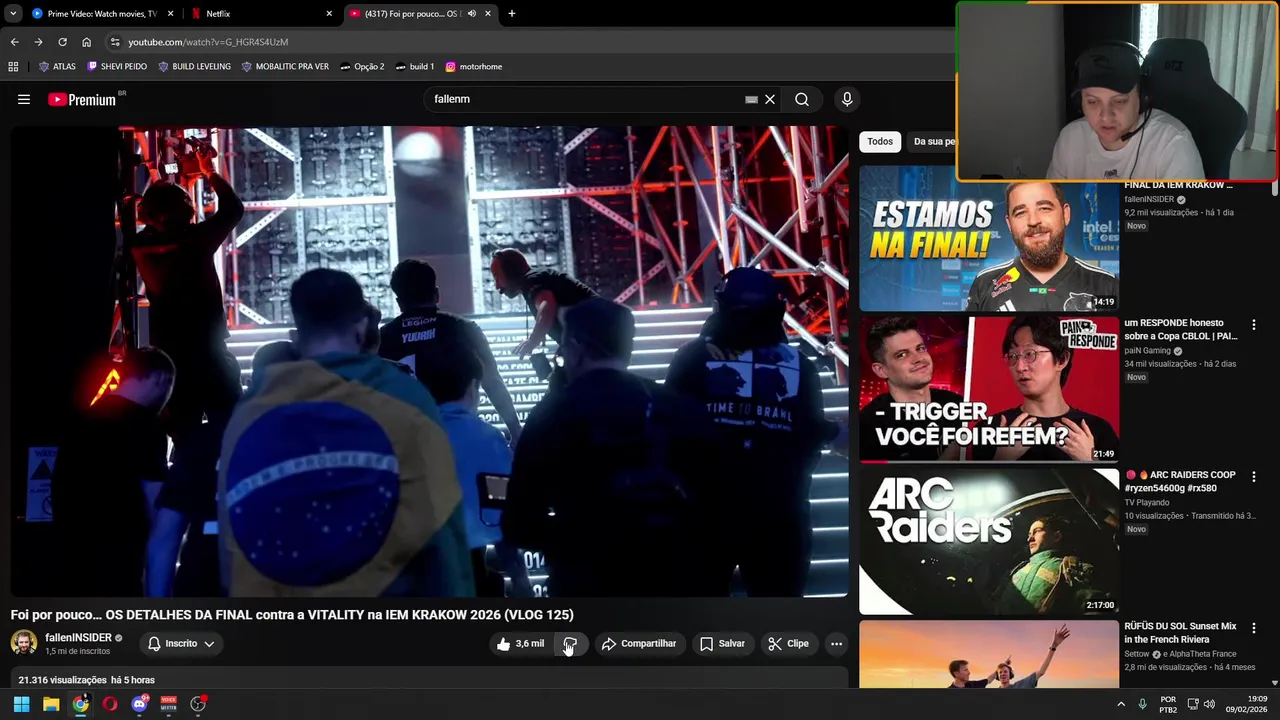1280x720 pixels.
Task: Open File Explorer from taskbar
Action: pyautogui.click(x=51, y=704)
